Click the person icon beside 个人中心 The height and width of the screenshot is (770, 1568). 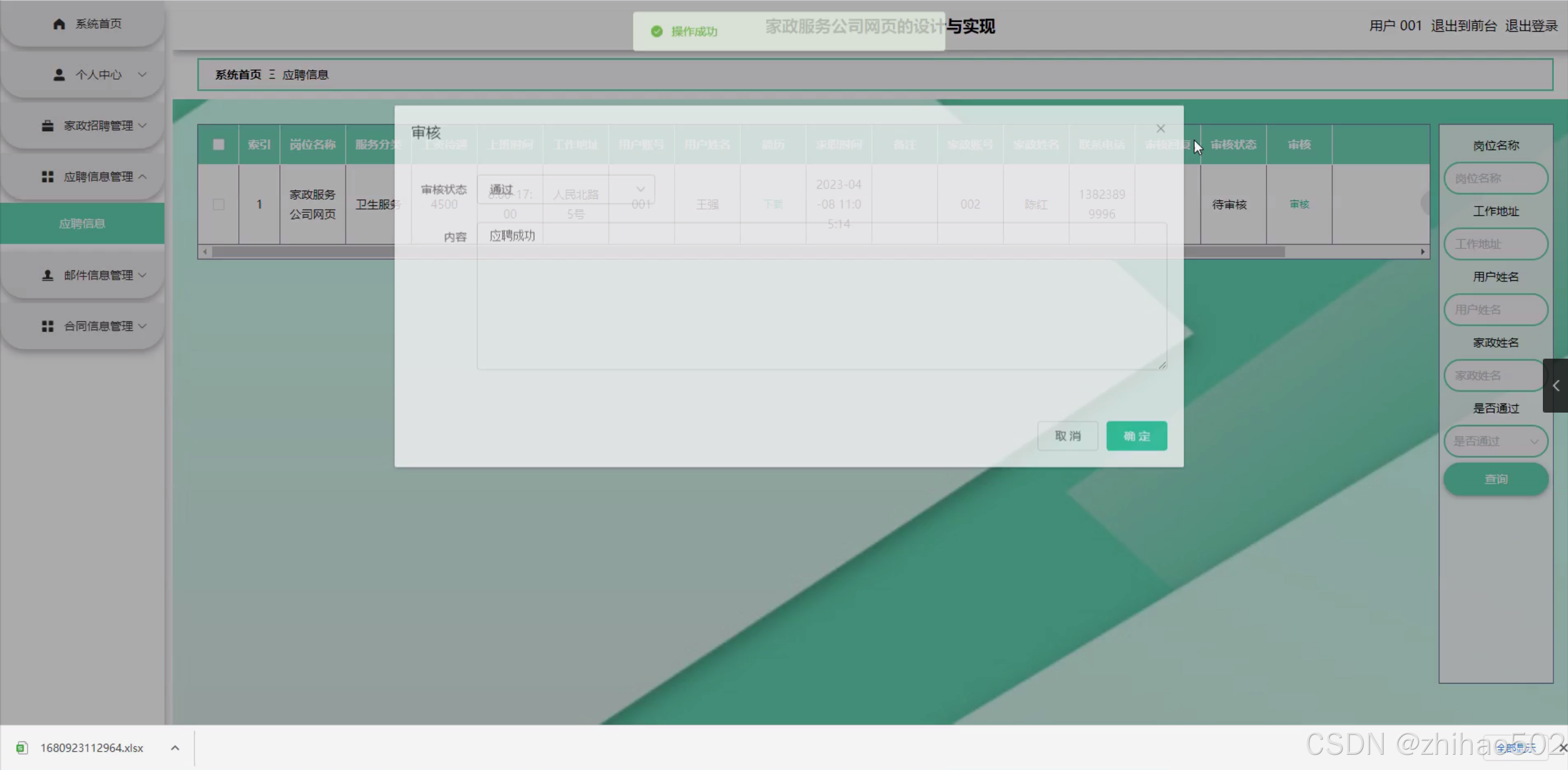click(x=59, y=75)
